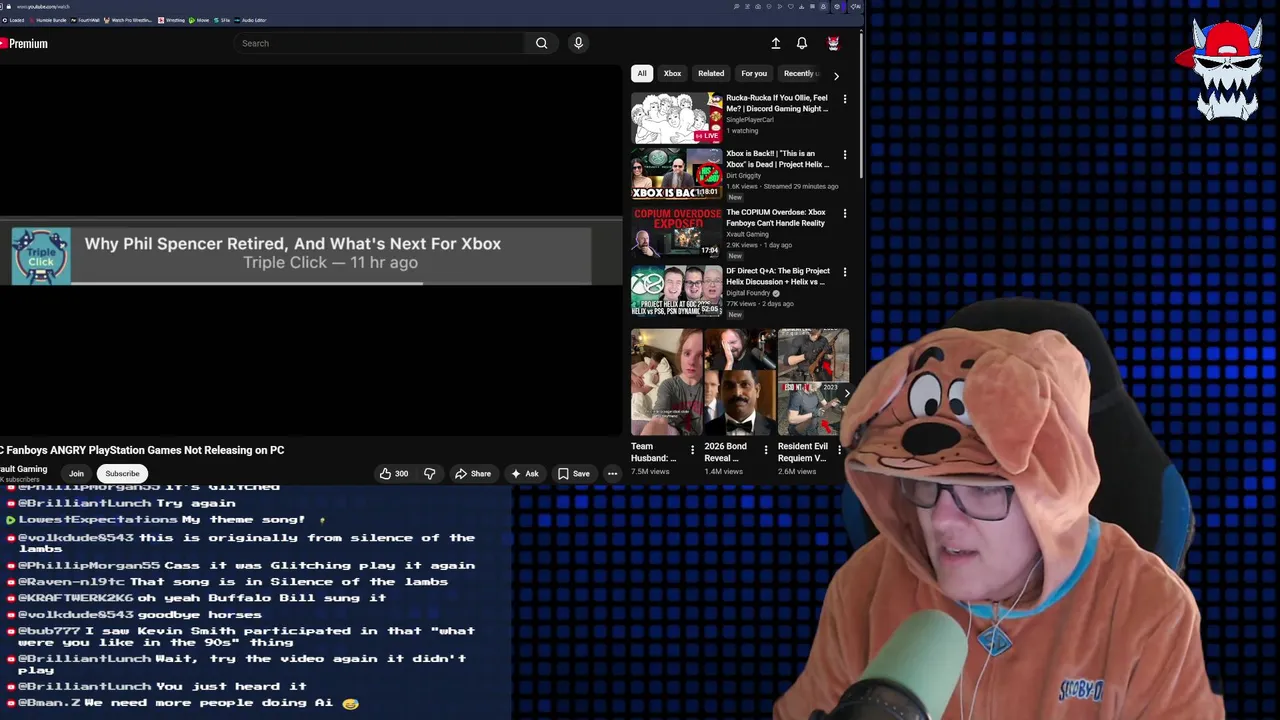Open options for Rucka-Rucka video
The height and width of the screenshot is (720, 1280).
pyautogui.click(x=844, y=99)
